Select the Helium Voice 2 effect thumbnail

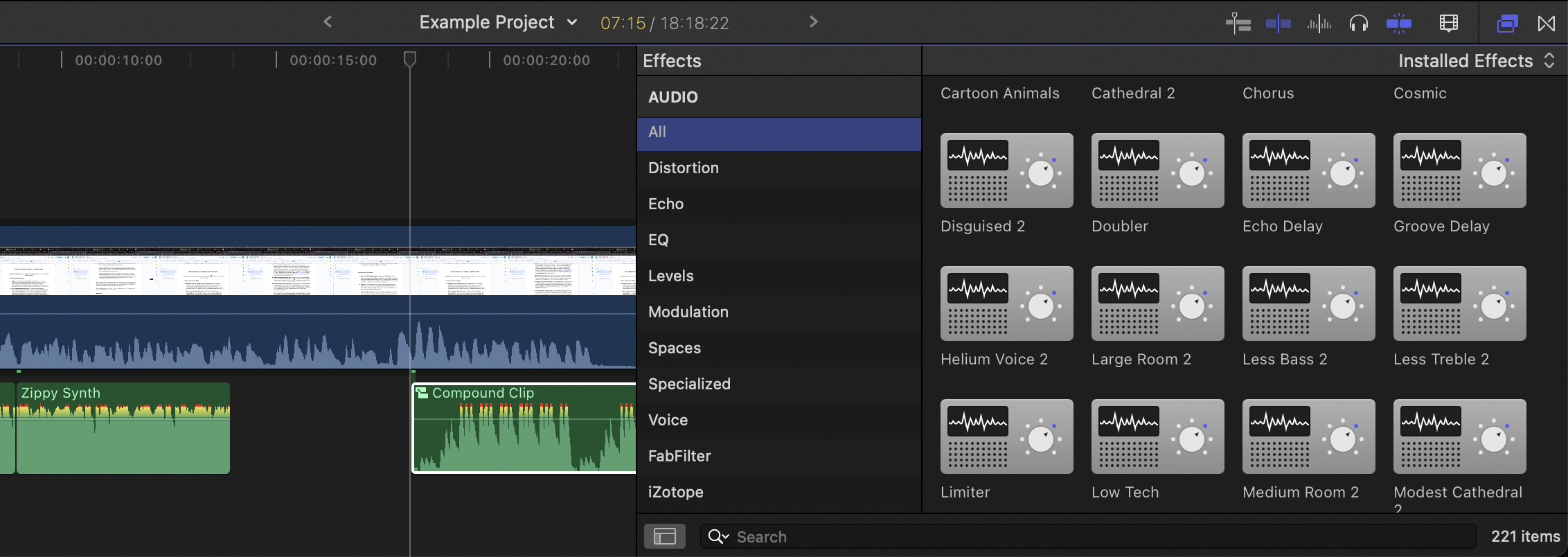[1007, 303]
